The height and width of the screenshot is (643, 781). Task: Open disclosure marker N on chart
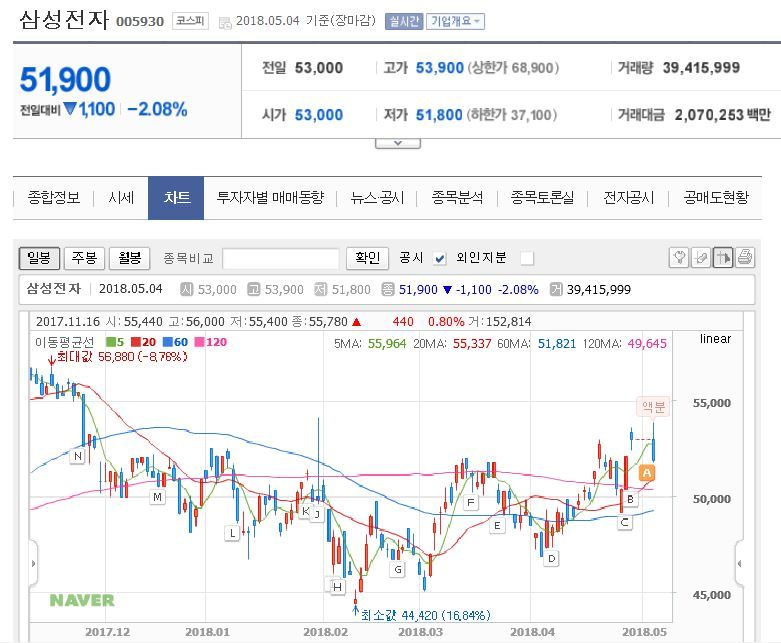(78, 456)
